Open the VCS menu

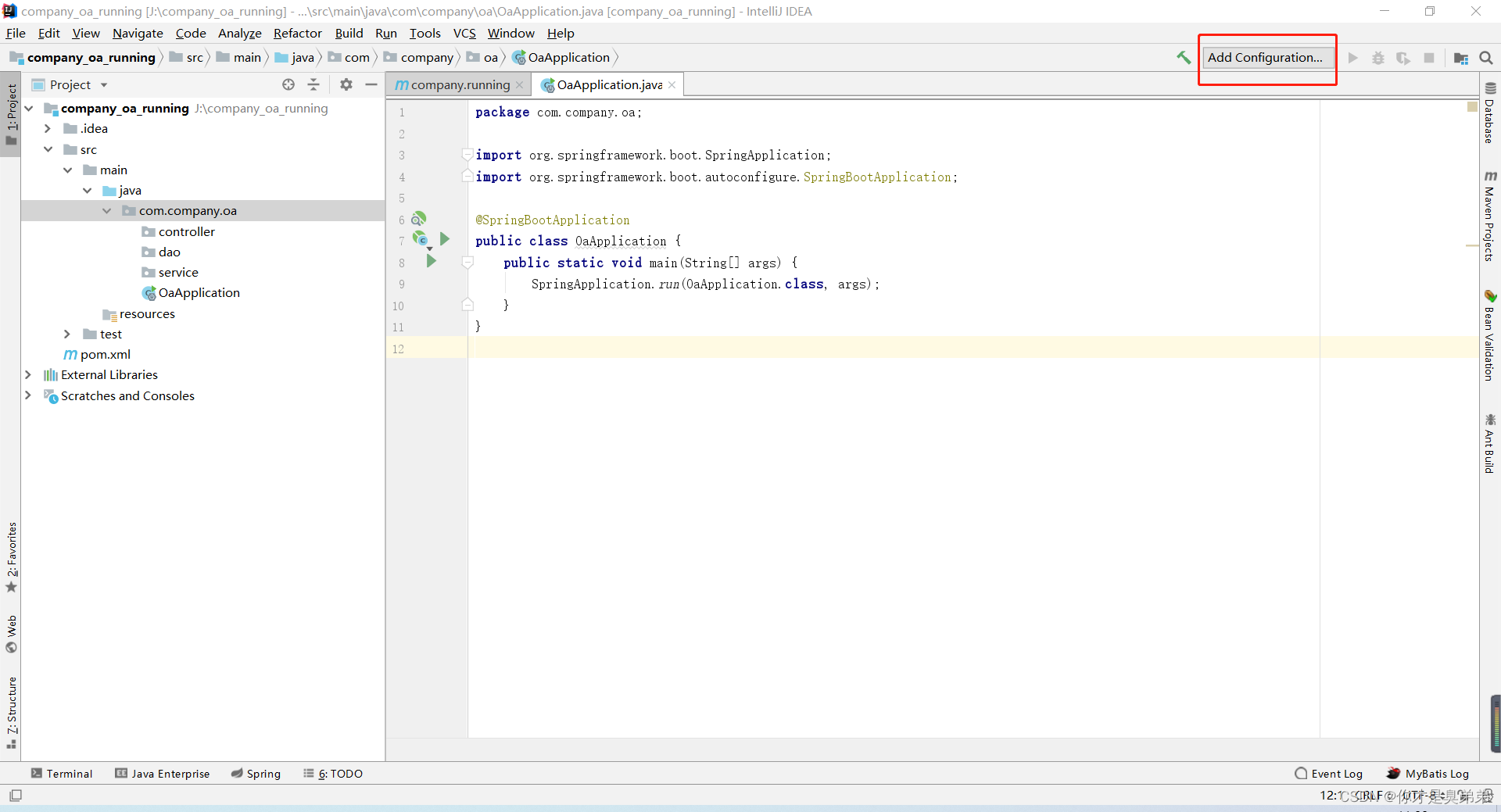[x=464, y=33]
